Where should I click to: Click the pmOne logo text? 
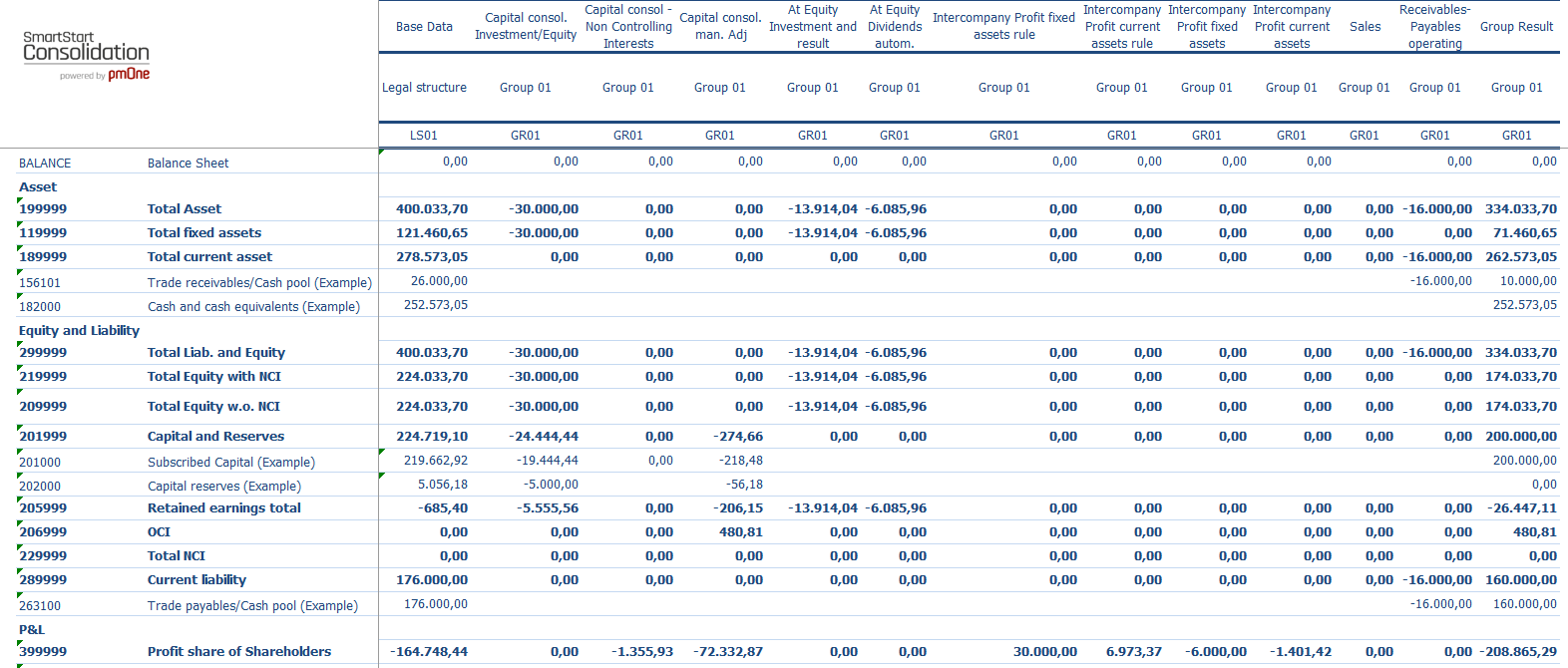tap(129, 75)
